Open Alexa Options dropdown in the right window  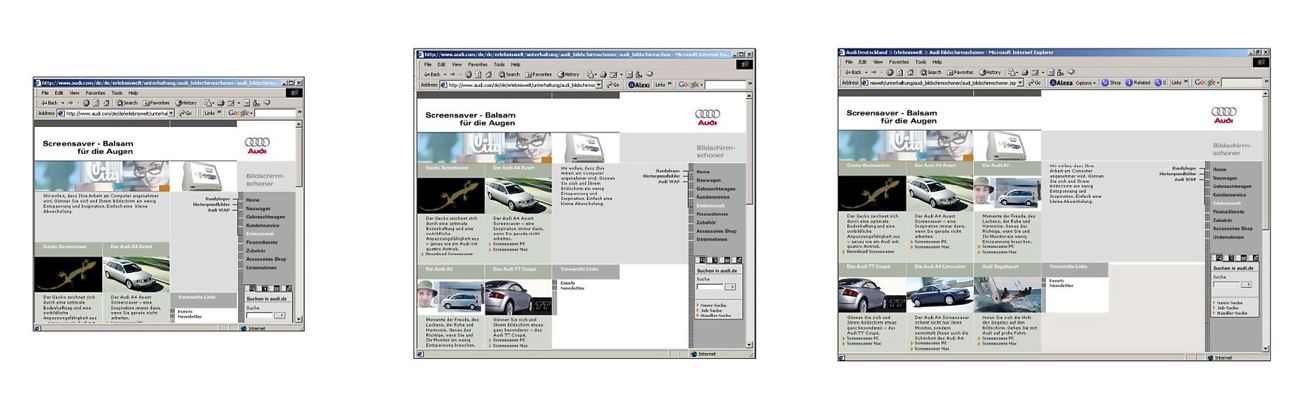[1086, 82]
